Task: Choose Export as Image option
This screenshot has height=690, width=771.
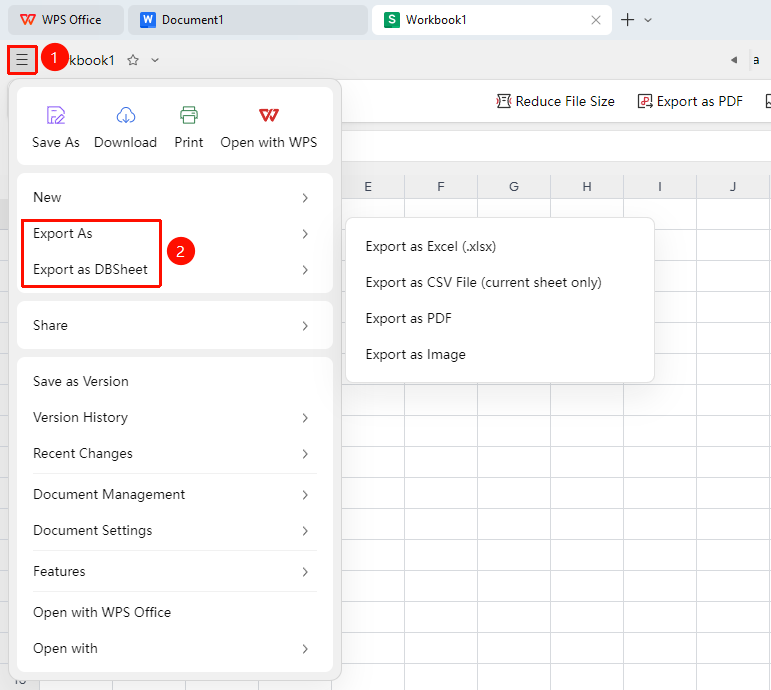Action: pos(500,354)
